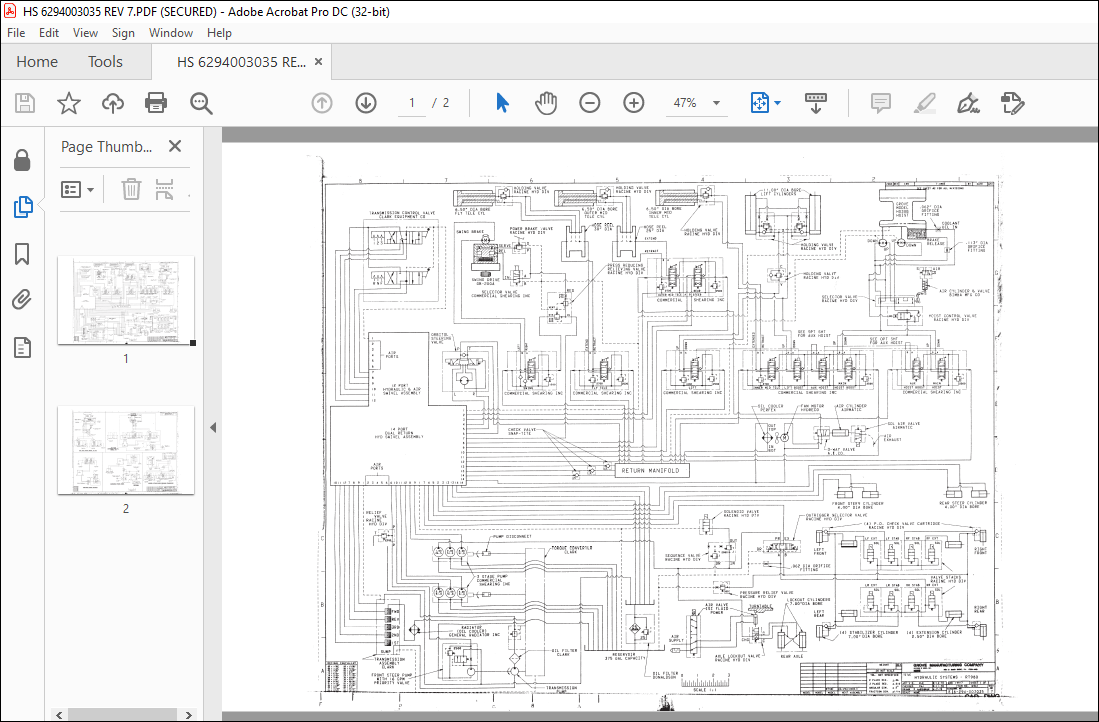1099x722 pixels.
Task: Collapse the navigation pane arrow
Action: [x=213, y=427]
